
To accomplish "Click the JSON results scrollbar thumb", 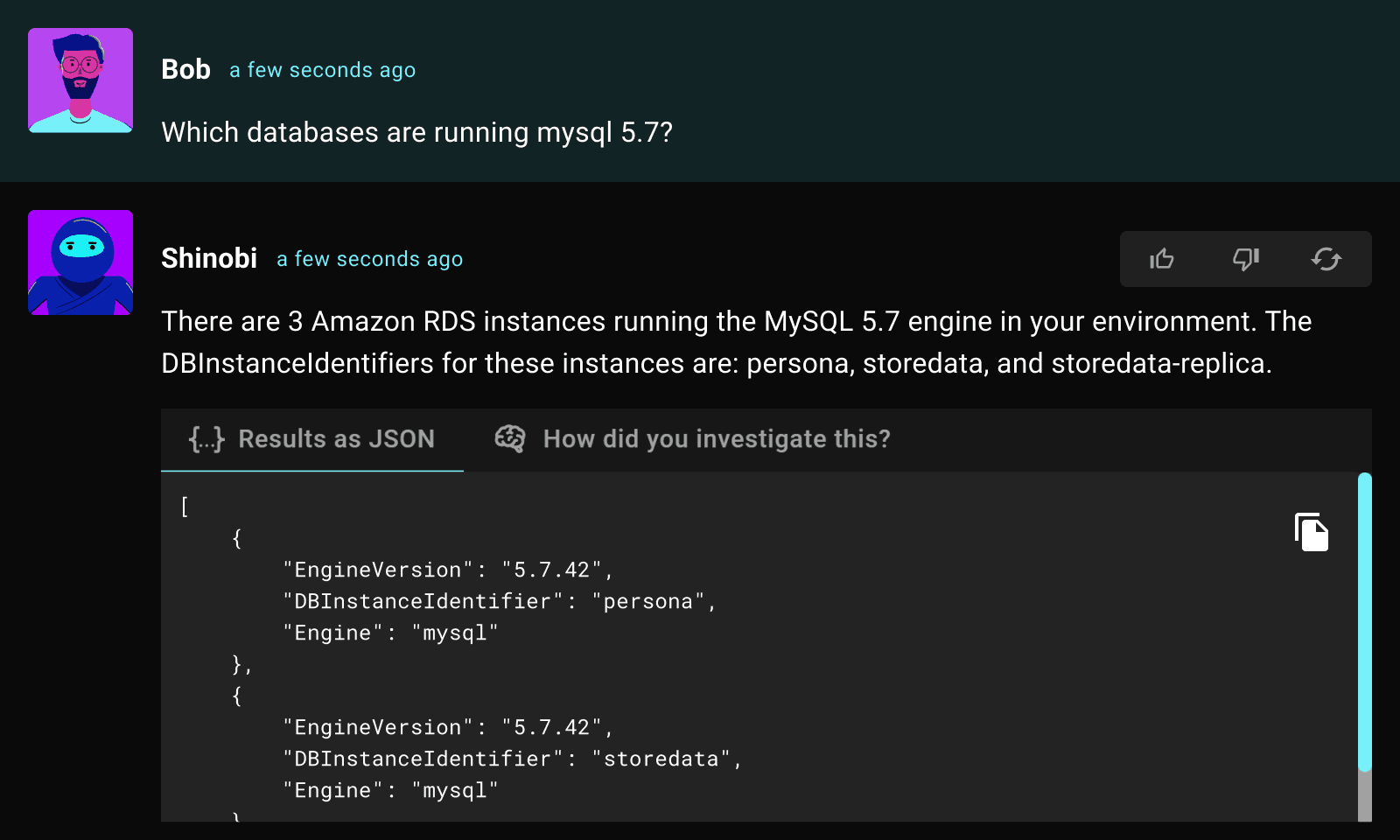I will (1365, 622).
